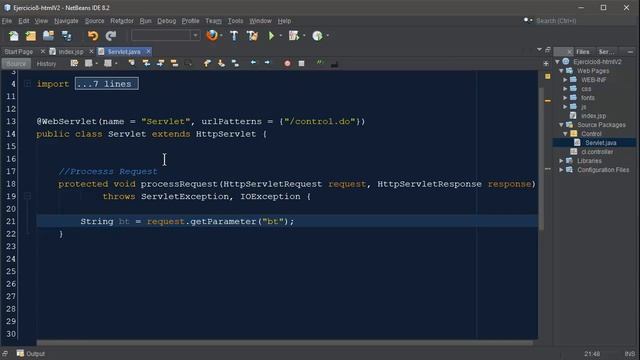Screen dimensions: 640x360
Task: Click the Save All toolbar icon
Action: click(67, 36)
